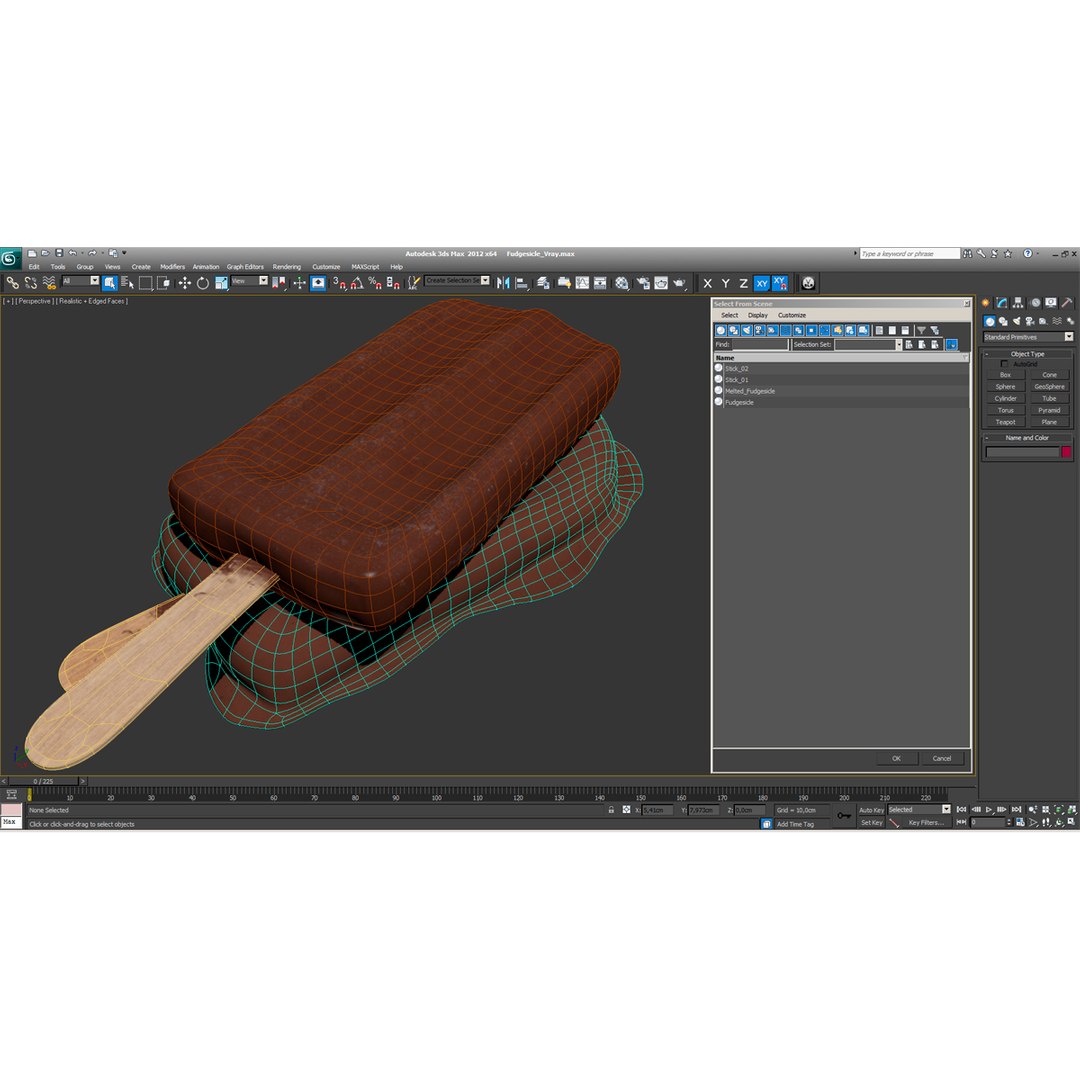Image resolution: width=1080 pixels, height=1080 pixels.
Task: Click the OK button in dialog
Action: (x=897, y=758)
